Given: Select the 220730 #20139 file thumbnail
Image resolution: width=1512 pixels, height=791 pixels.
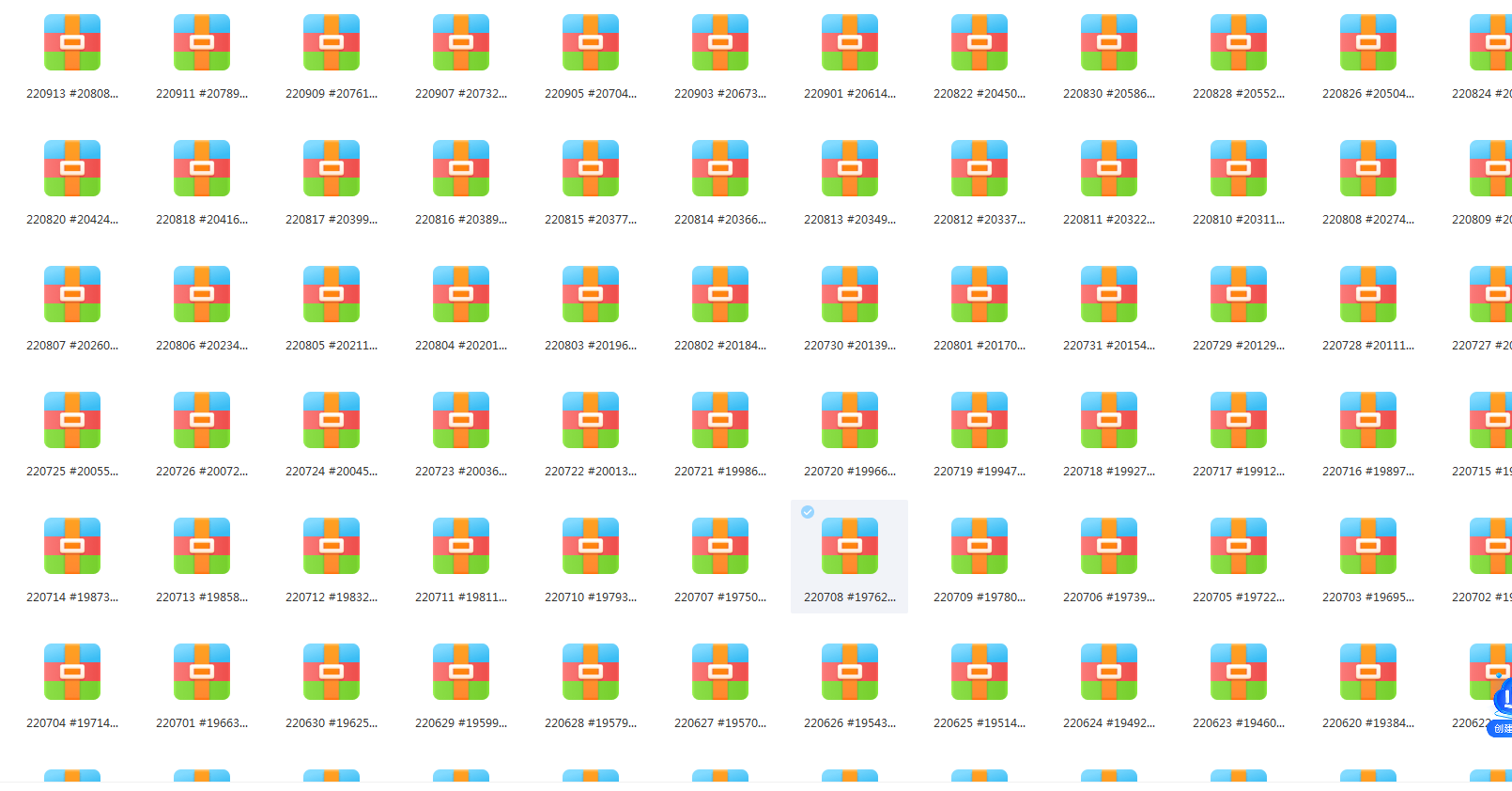Looking at the screenshot, I should tap(850, 295).
